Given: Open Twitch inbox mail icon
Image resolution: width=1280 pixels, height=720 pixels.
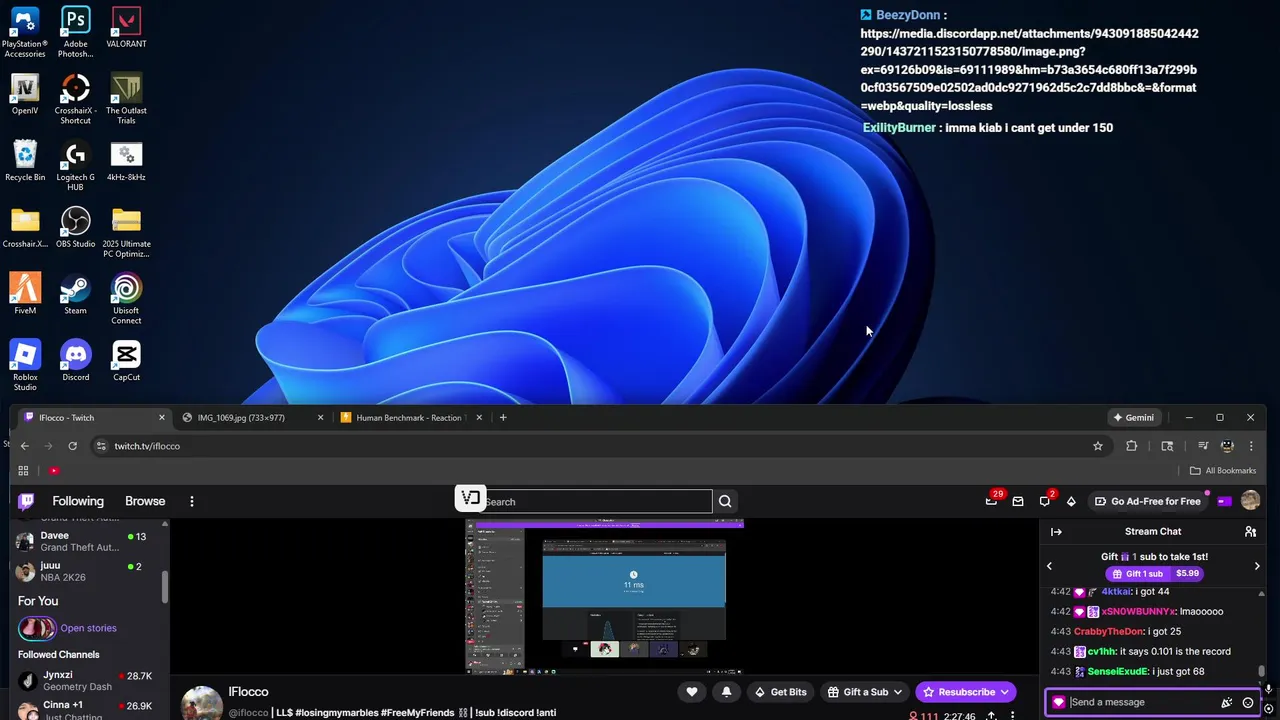Looking at the screenshot, I should (1018, 501).
